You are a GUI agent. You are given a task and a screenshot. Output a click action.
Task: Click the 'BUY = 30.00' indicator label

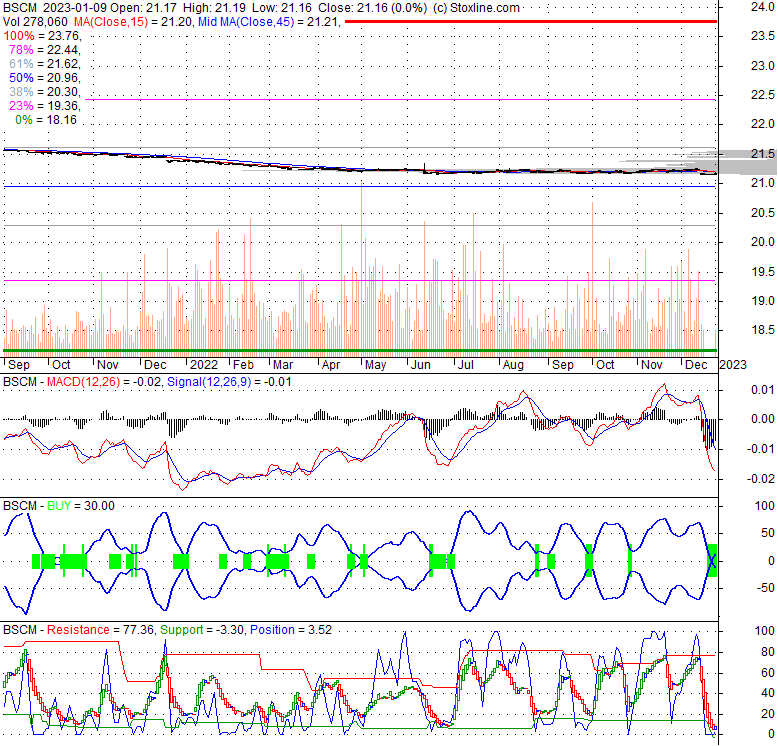(x=80, y=506)
